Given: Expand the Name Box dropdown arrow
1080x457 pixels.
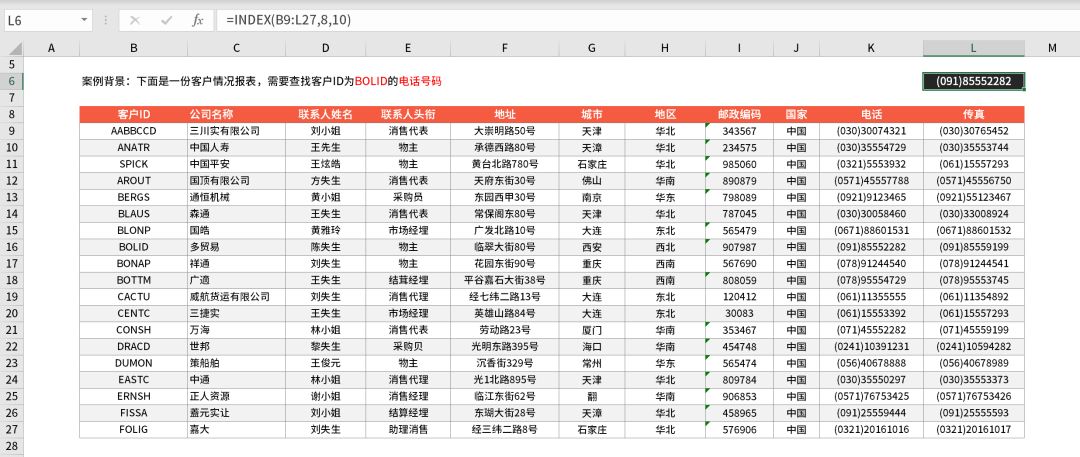Looking at the screenshot, I should [x=83, y=20].
